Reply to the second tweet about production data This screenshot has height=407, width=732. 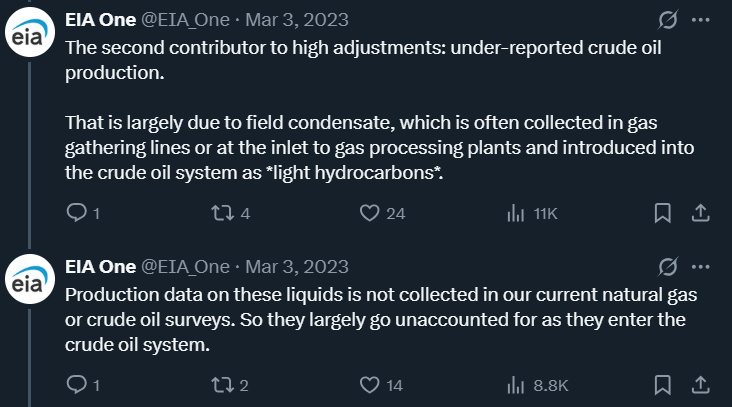point(76,384)
